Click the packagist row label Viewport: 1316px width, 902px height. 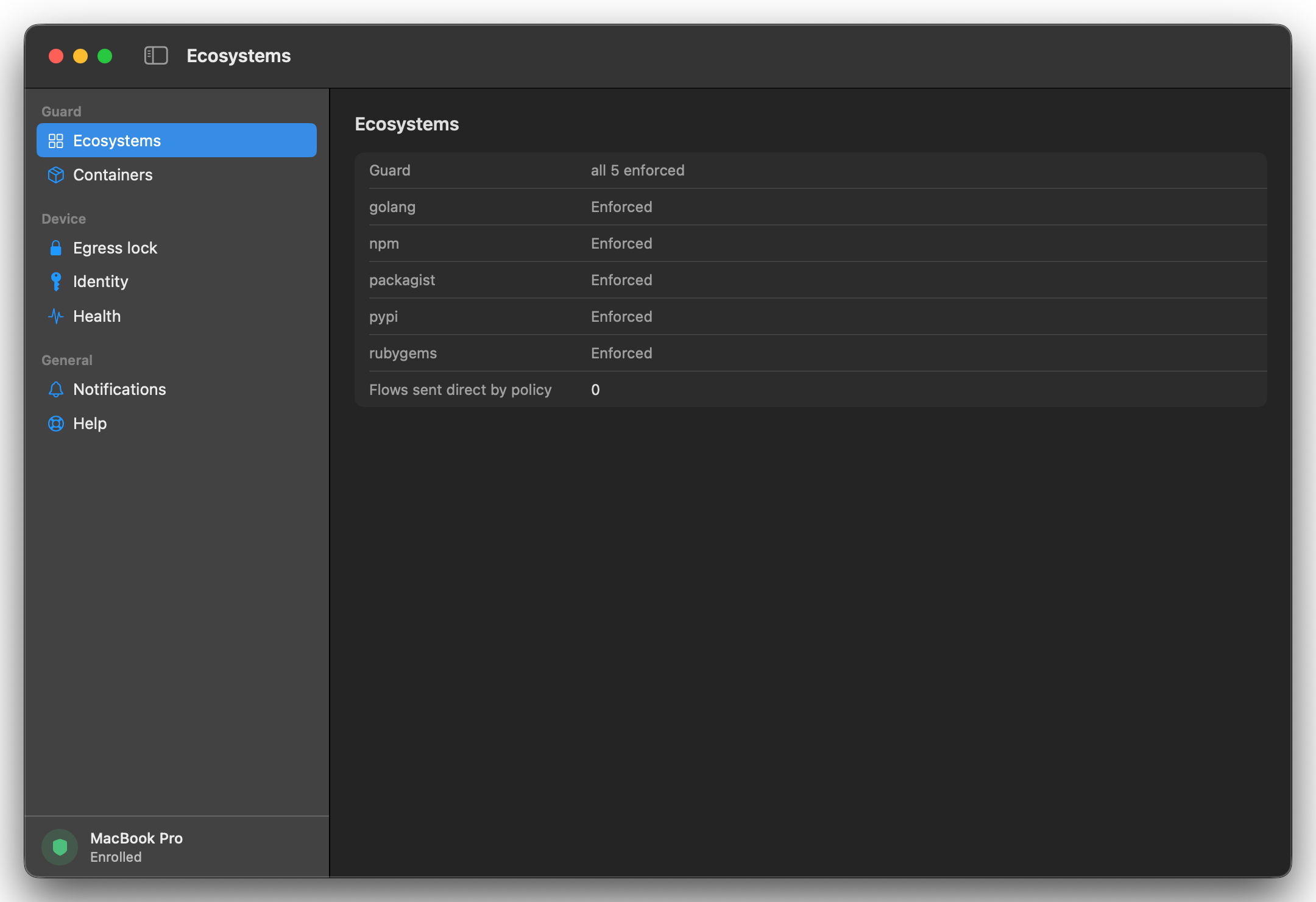[402, 280]
